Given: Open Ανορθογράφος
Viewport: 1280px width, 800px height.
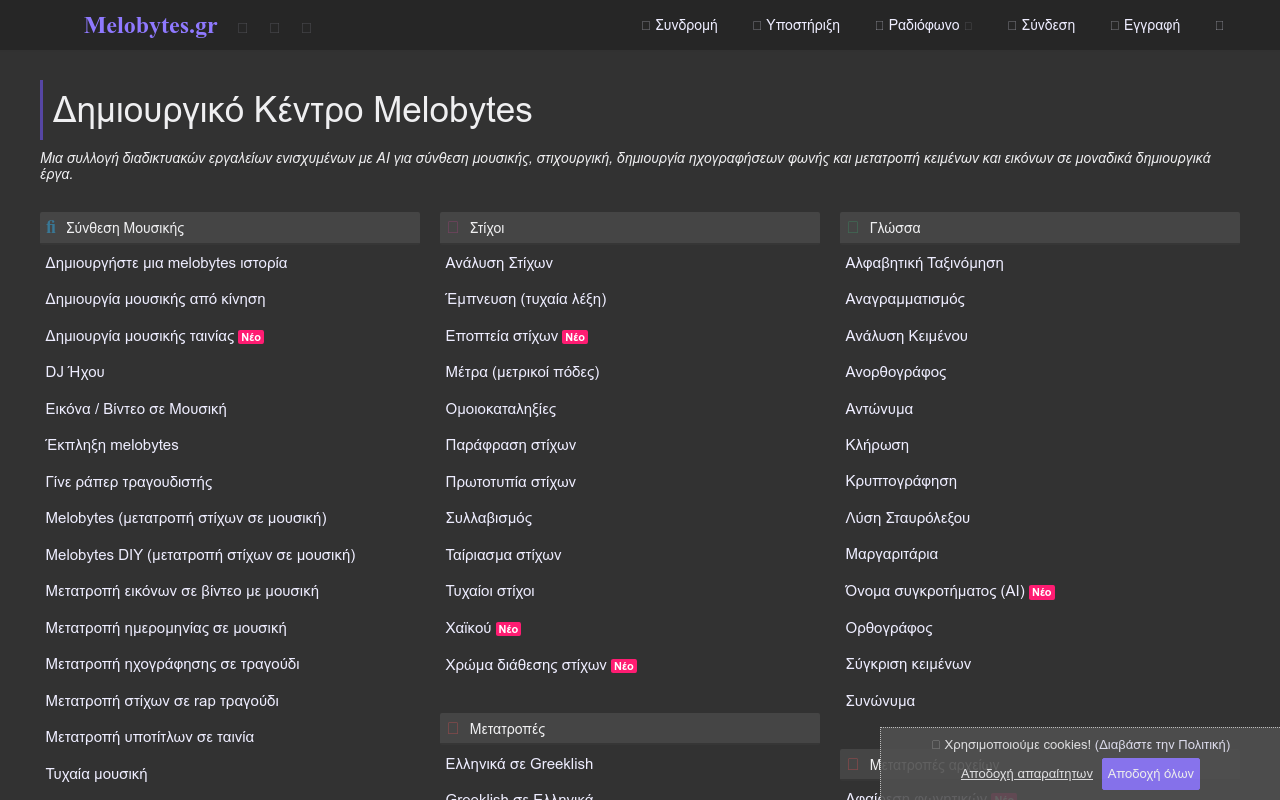Looking at the screenshot, I should [895, 372].
